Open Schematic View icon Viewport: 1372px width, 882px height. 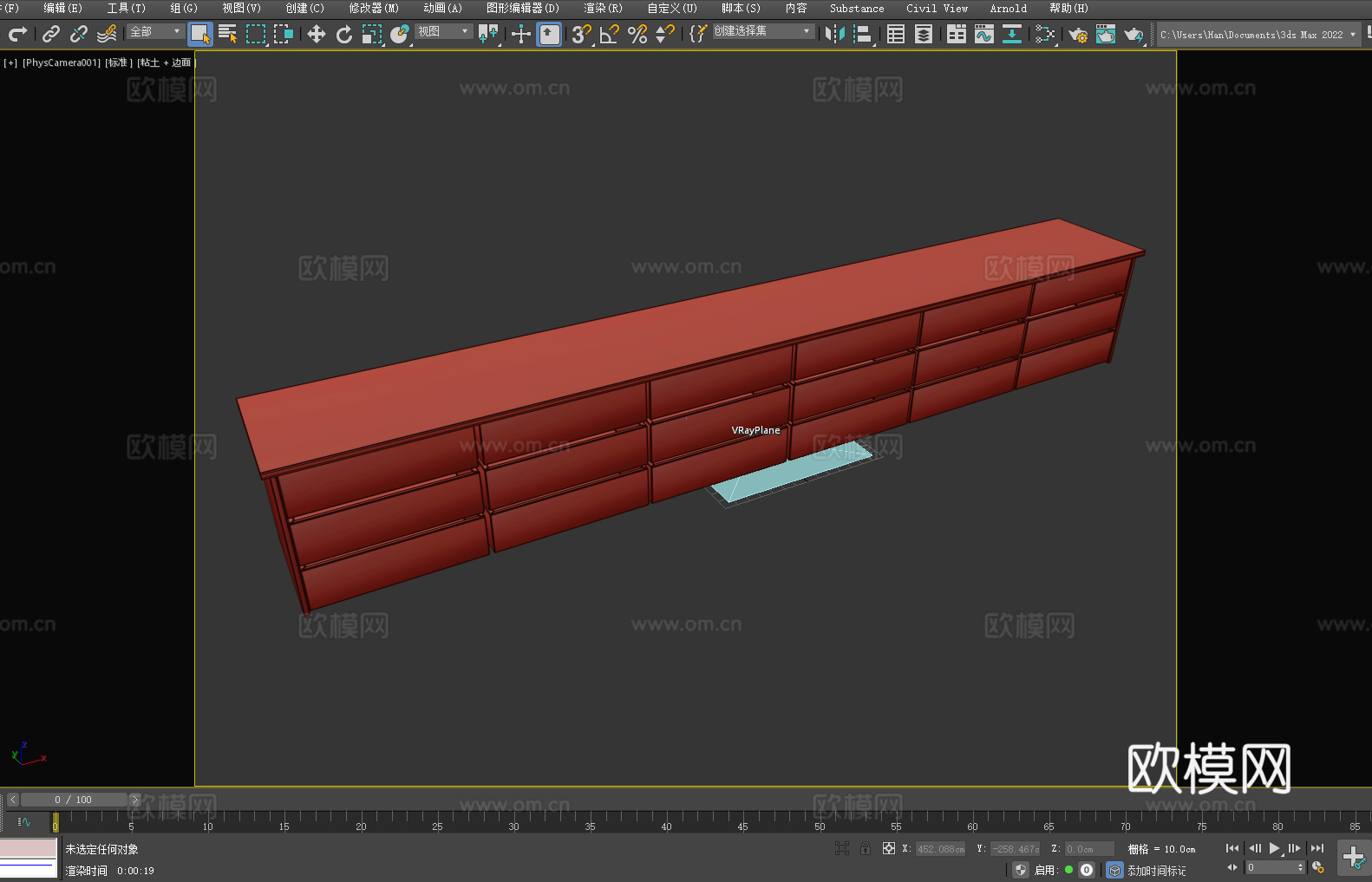(x=1012, y=34)
